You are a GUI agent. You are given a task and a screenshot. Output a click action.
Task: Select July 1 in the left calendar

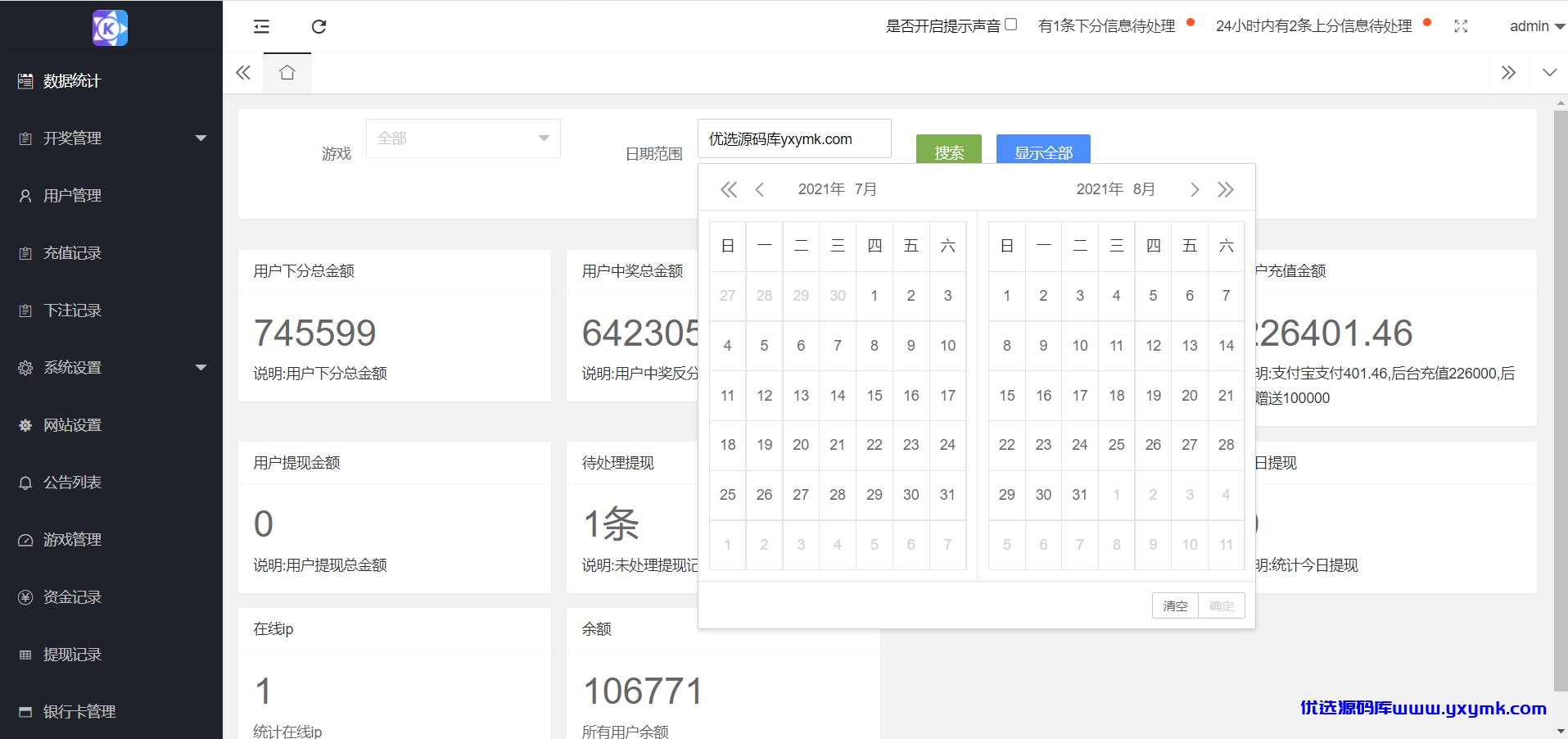coord(874,296)
